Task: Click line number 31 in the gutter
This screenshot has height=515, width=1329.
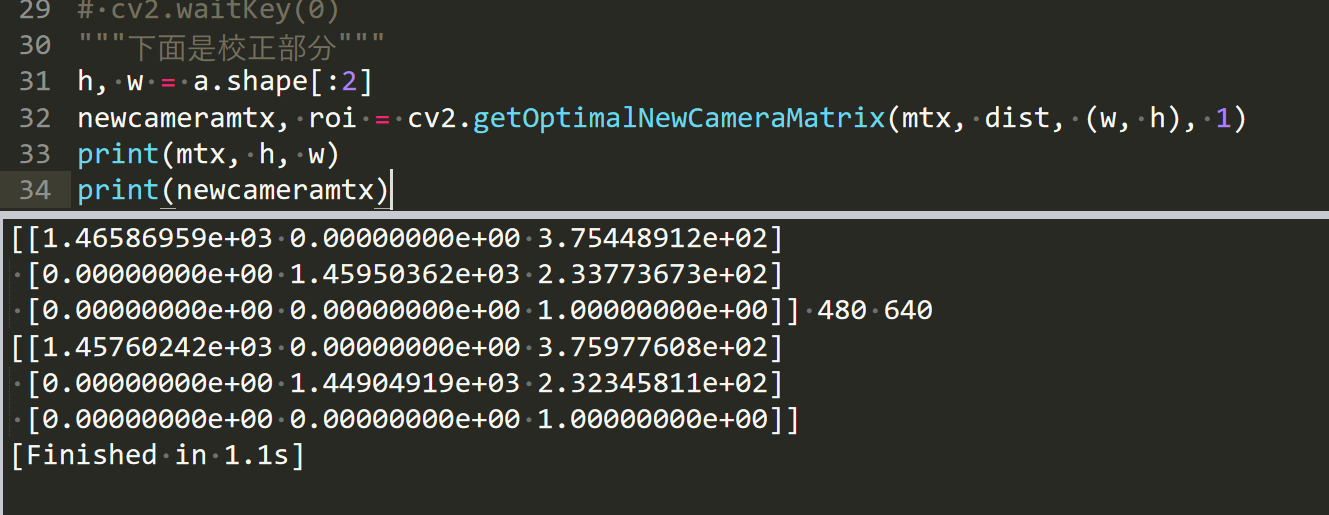Action: 34,81
